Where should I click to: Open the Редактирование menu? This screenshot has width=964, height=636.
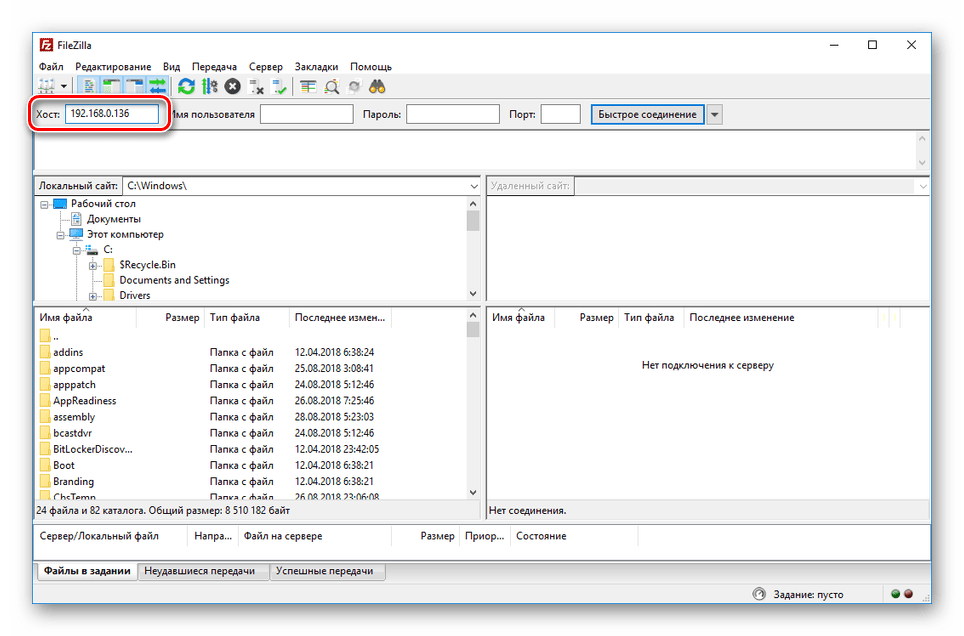click(x=113, y=66)
